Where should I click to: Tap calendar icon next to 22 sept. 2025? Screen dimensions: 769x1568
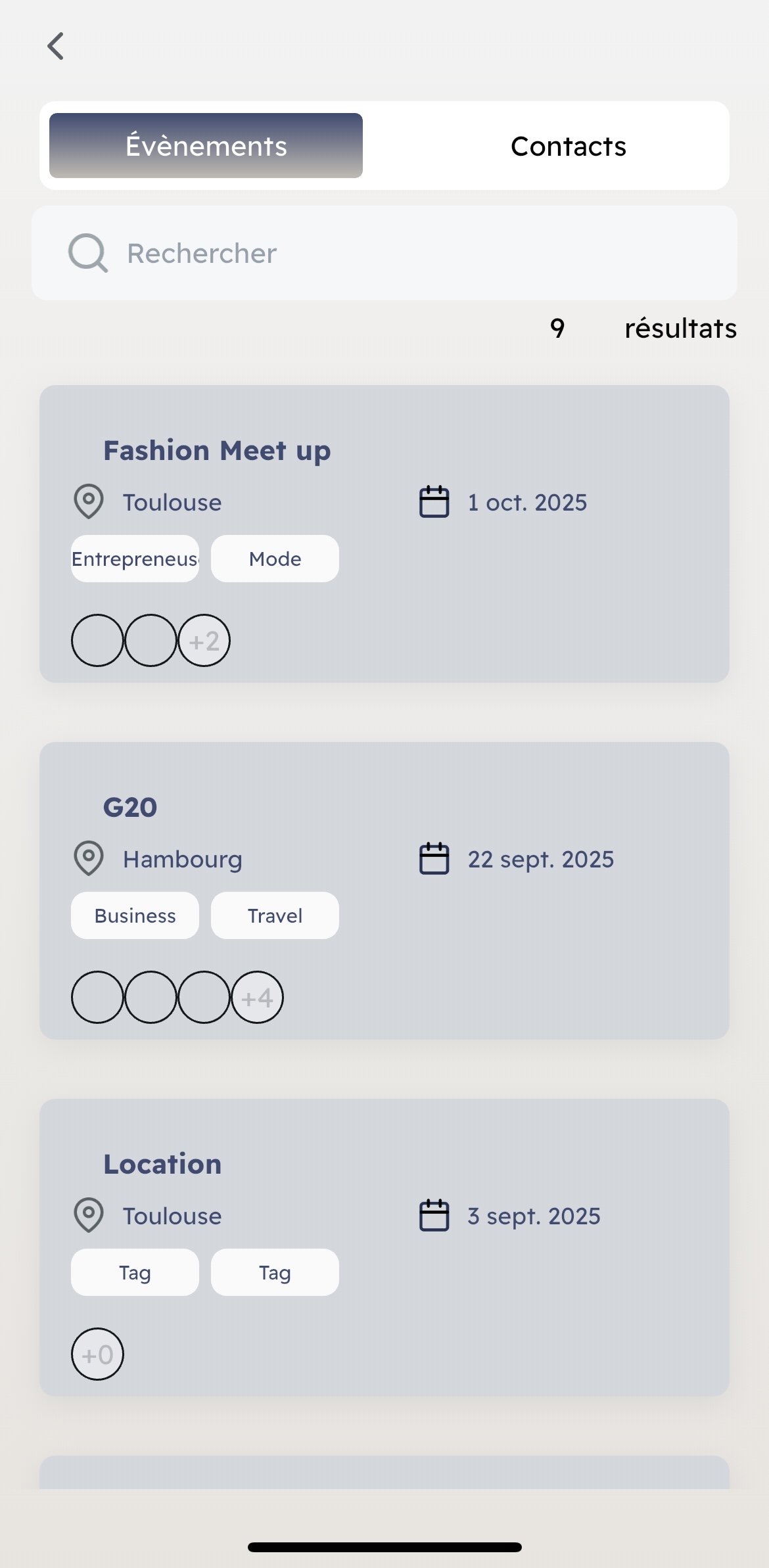tap(434, 859)
